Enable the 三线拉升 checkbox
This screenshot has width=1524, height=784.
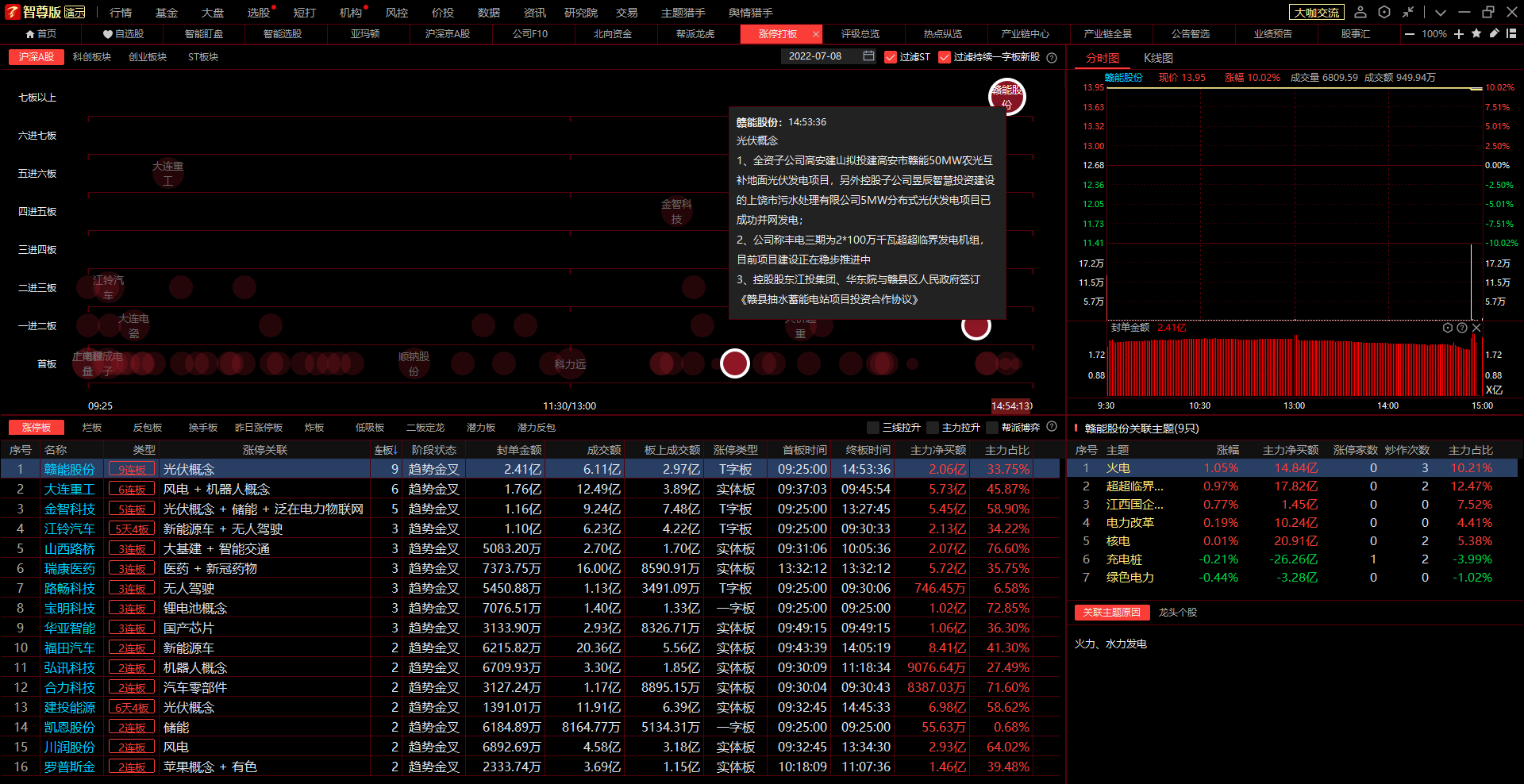(x=873, y=428)
